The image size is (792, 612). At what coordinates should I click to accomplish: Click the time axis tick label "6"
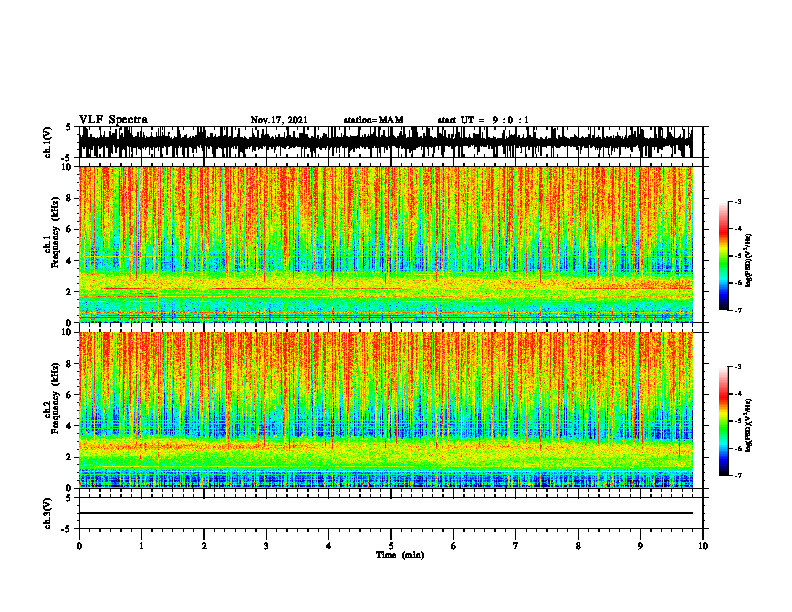click(x=454, y=546)
